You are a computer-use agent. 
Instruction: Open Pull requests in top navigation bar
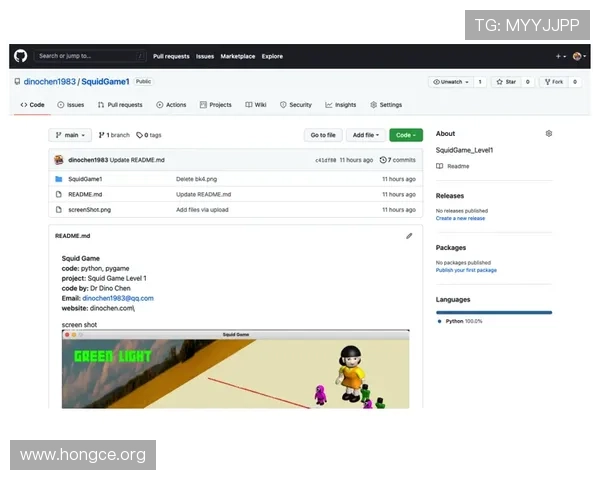coord(171,56)
